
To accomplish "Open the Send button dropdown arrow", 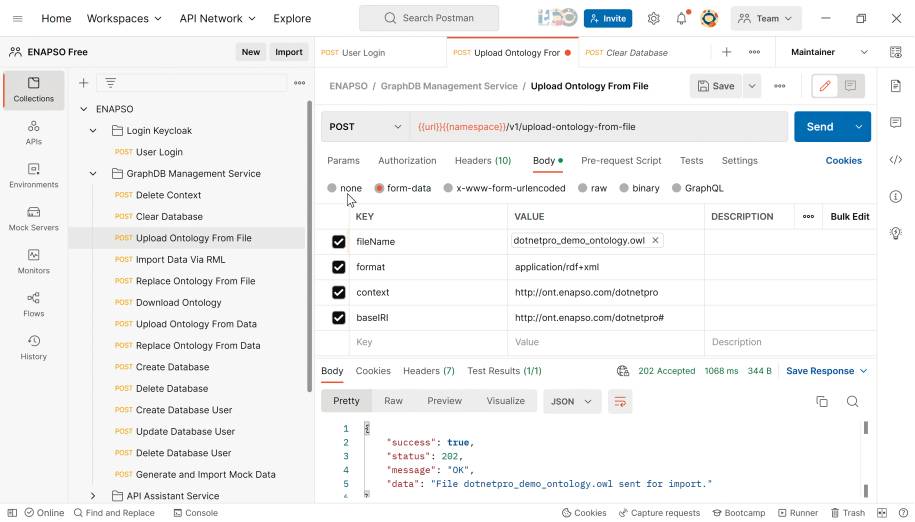I will pyautogui.click(x=859, y=127).
